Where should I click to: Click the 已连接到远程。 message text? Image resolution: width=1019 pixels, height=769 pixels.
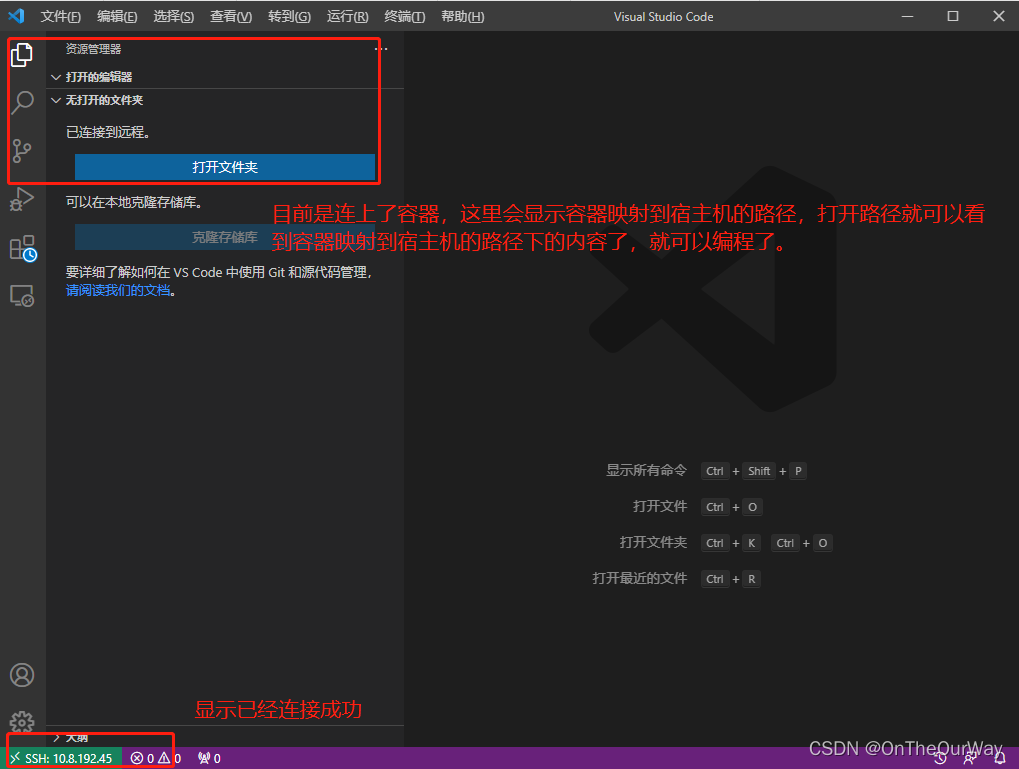click(109, 132)
